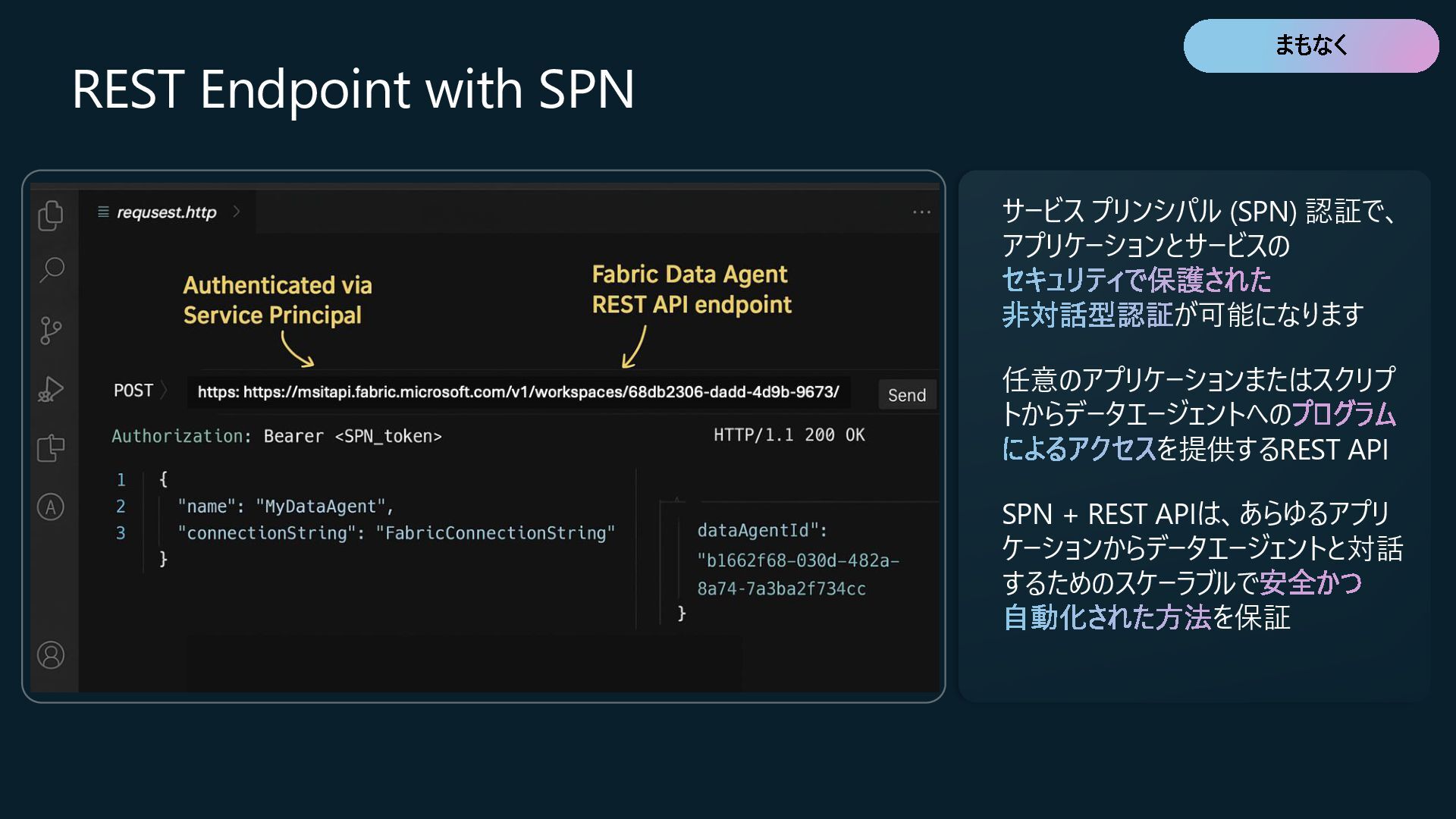Image resolution: width=1456 pixels, height=819 pixels.
Task: Click the list icon beside requsest.http
Action: 103,212
